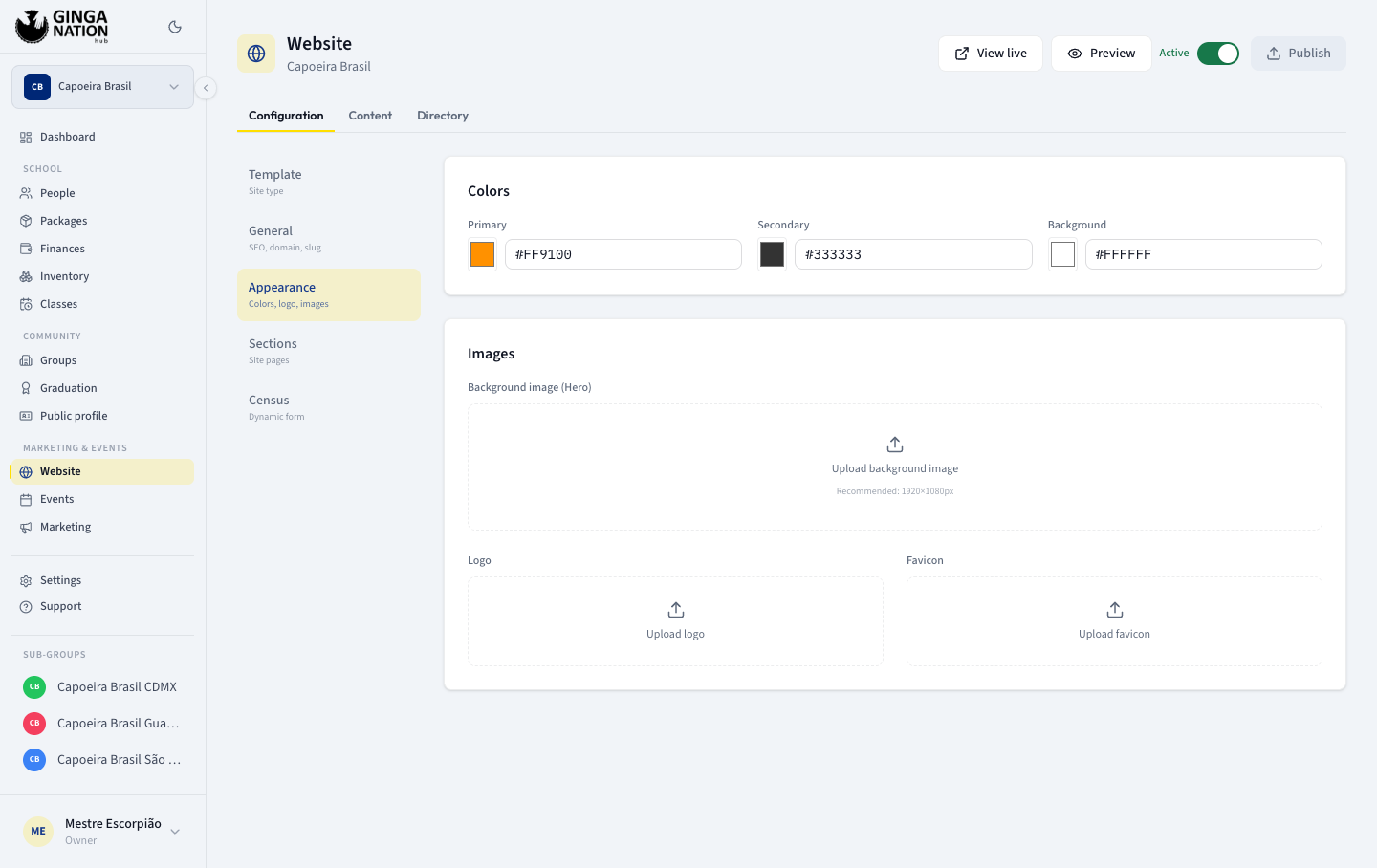
Task: Open People from sidebar icon
Action: [26, 193]
